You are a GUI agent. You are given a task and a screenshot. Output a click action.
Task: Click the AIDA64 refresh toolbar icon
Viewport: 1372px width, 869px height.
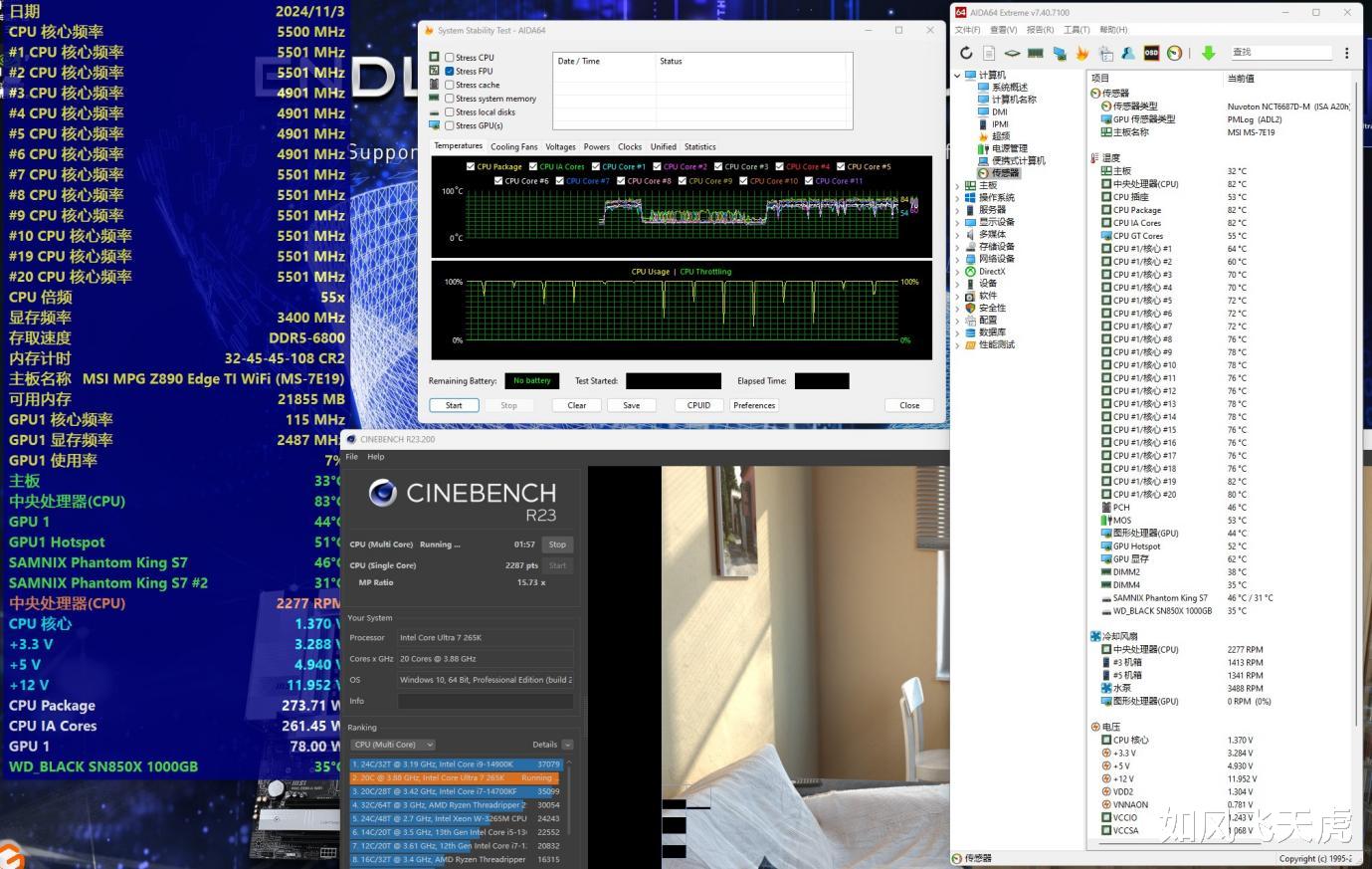[x=966, y=53]
